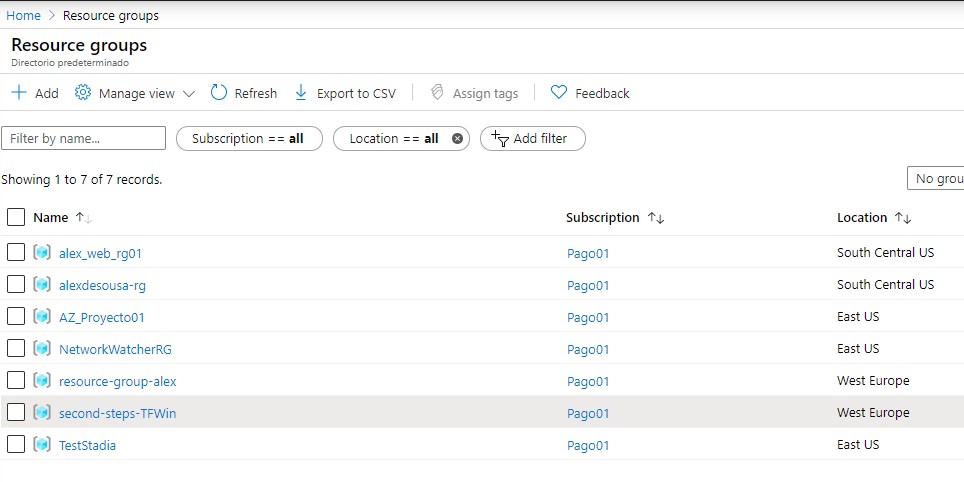Go to Home in breadcrumb

(x=23, y=15)
